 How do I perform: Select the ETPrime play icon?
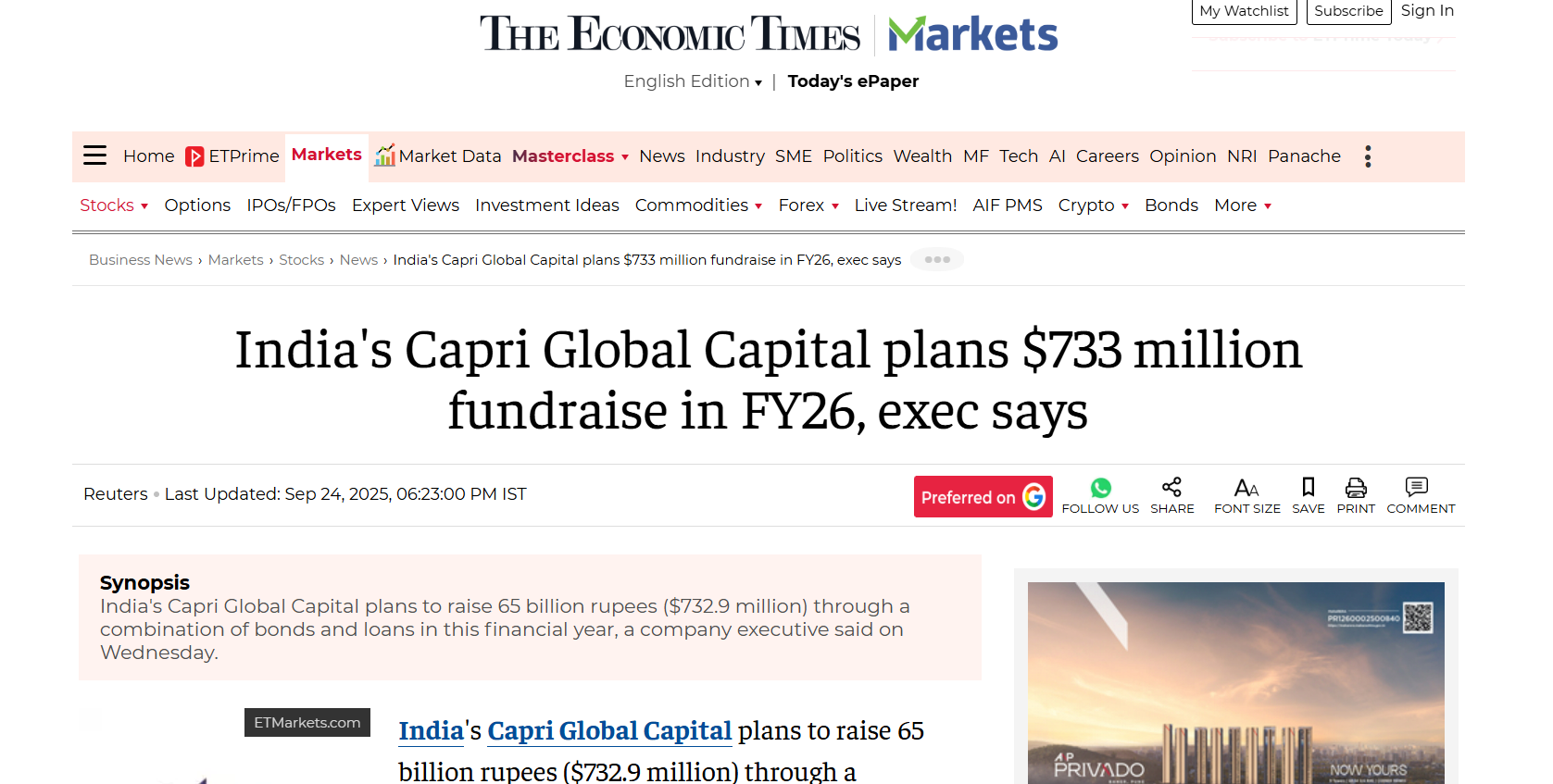194,156
